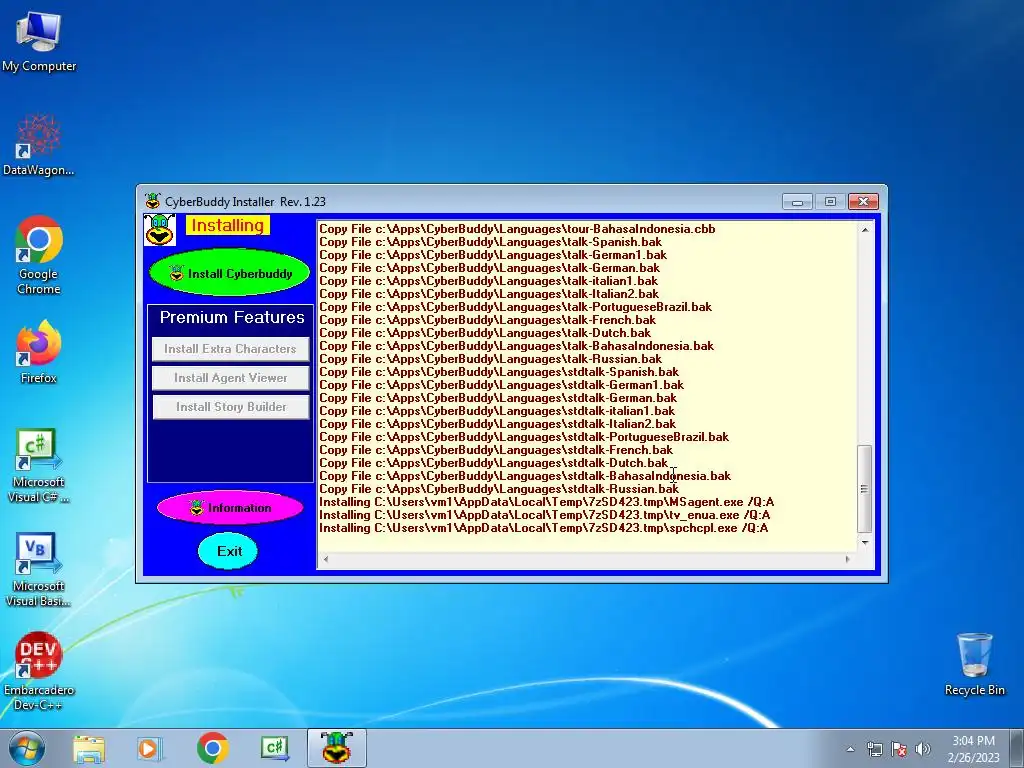Viewport: 1024px width, 768px height.
Task: Click the vertical scrollbar thumb in the log
Action: 865,488
